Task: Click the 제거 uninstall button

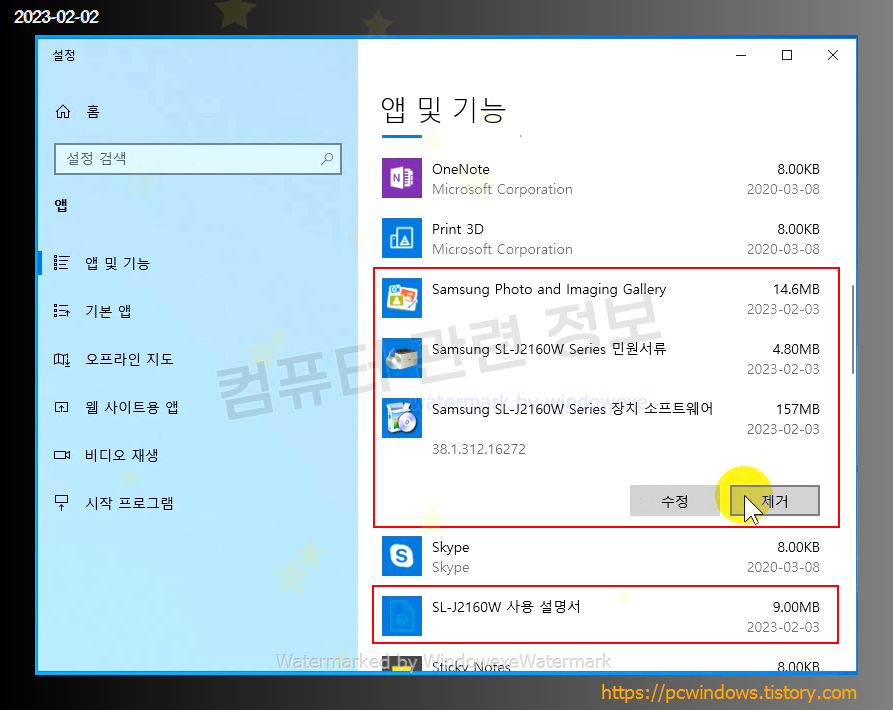Action: click(775, 501)
